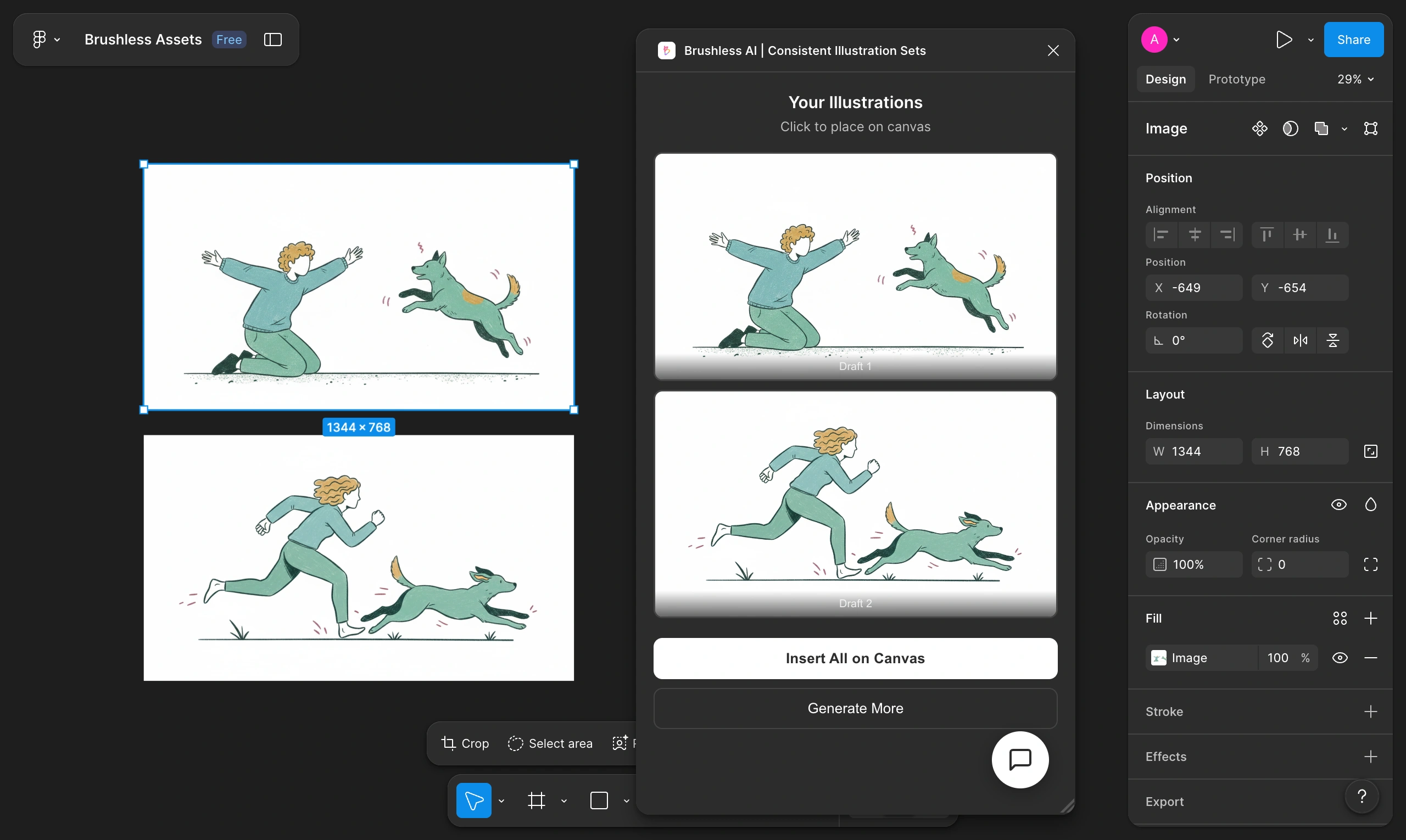Click the mask icon in Image header
This screenshot has width=1406, height=840.
pos(1290,128)
